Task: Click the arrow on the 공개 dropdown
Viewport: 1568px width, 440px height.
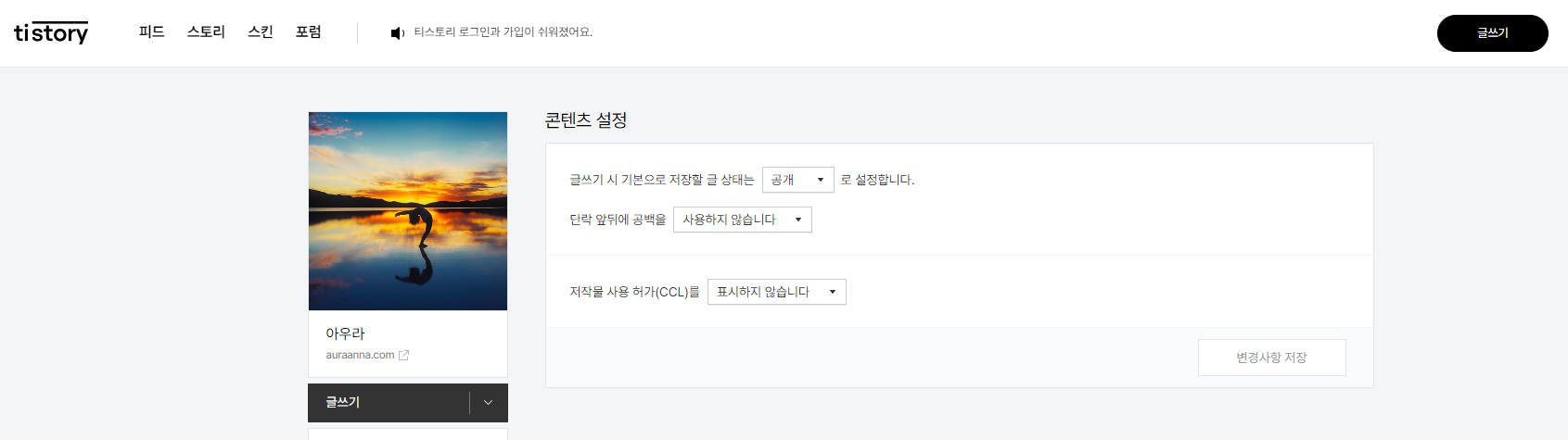Action: pyautogui.click(x=821, y=180)
